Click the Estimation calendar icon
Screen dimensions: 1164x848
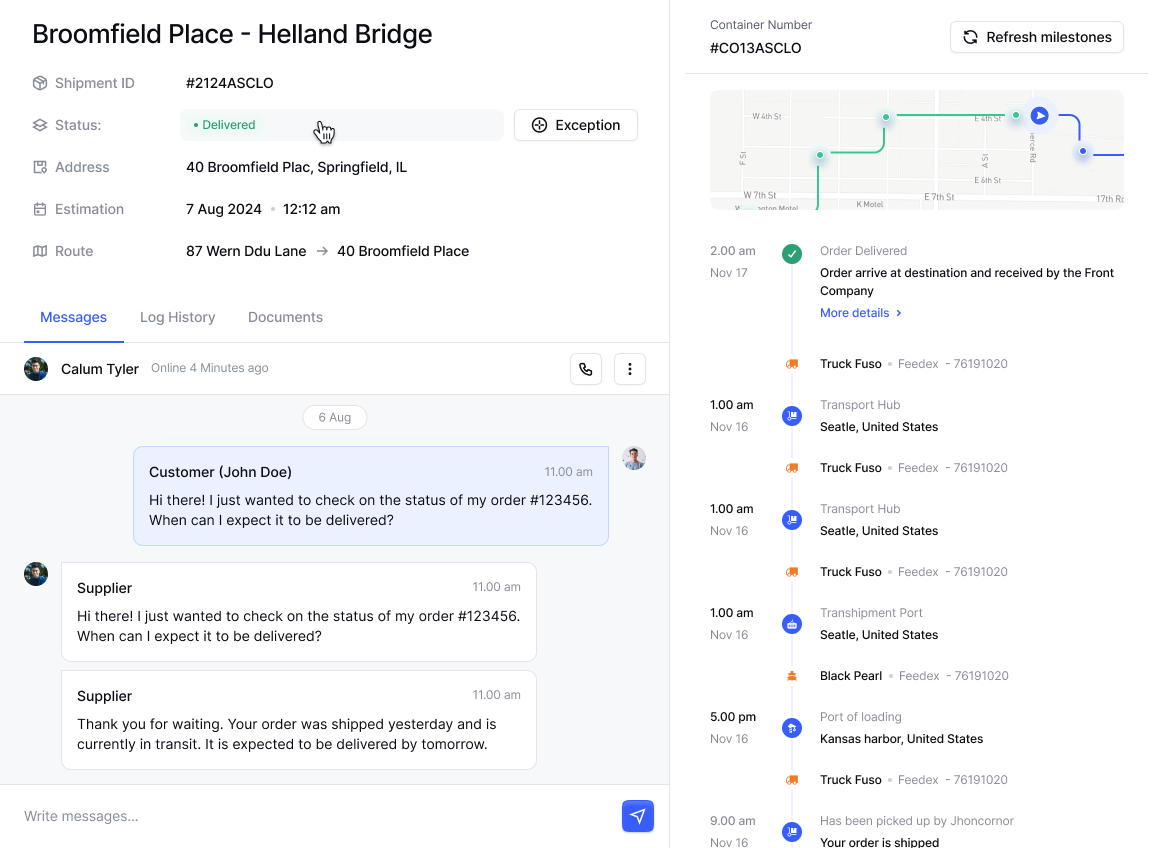[x=40, y=209]
